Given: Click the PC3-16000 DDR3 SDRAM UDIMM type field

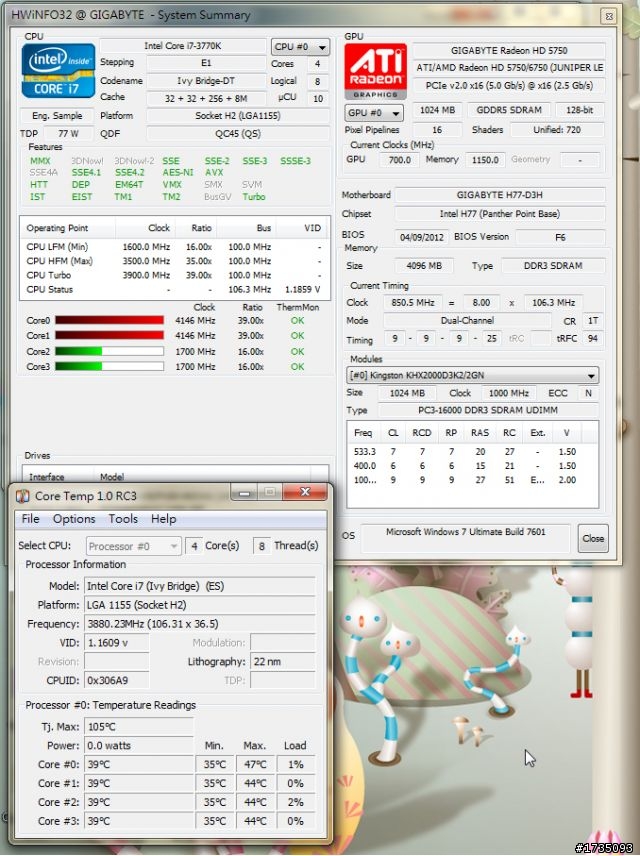Looking at the screenshot, I should coord(488,411).
